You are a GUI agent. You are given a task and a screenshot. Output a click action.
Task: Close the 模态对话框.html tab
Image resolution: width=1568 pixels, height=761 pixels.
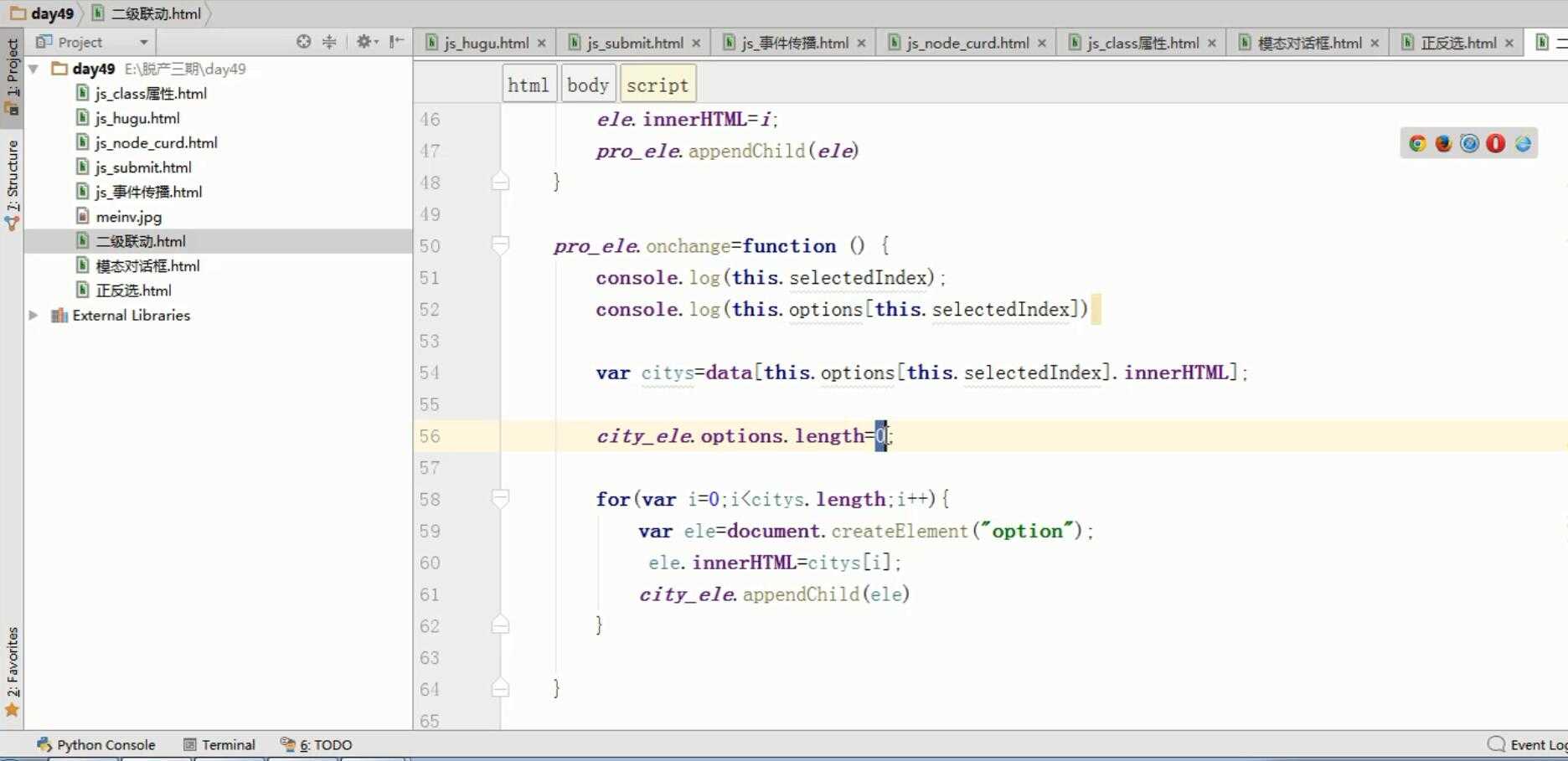[x=1375, y=43]
